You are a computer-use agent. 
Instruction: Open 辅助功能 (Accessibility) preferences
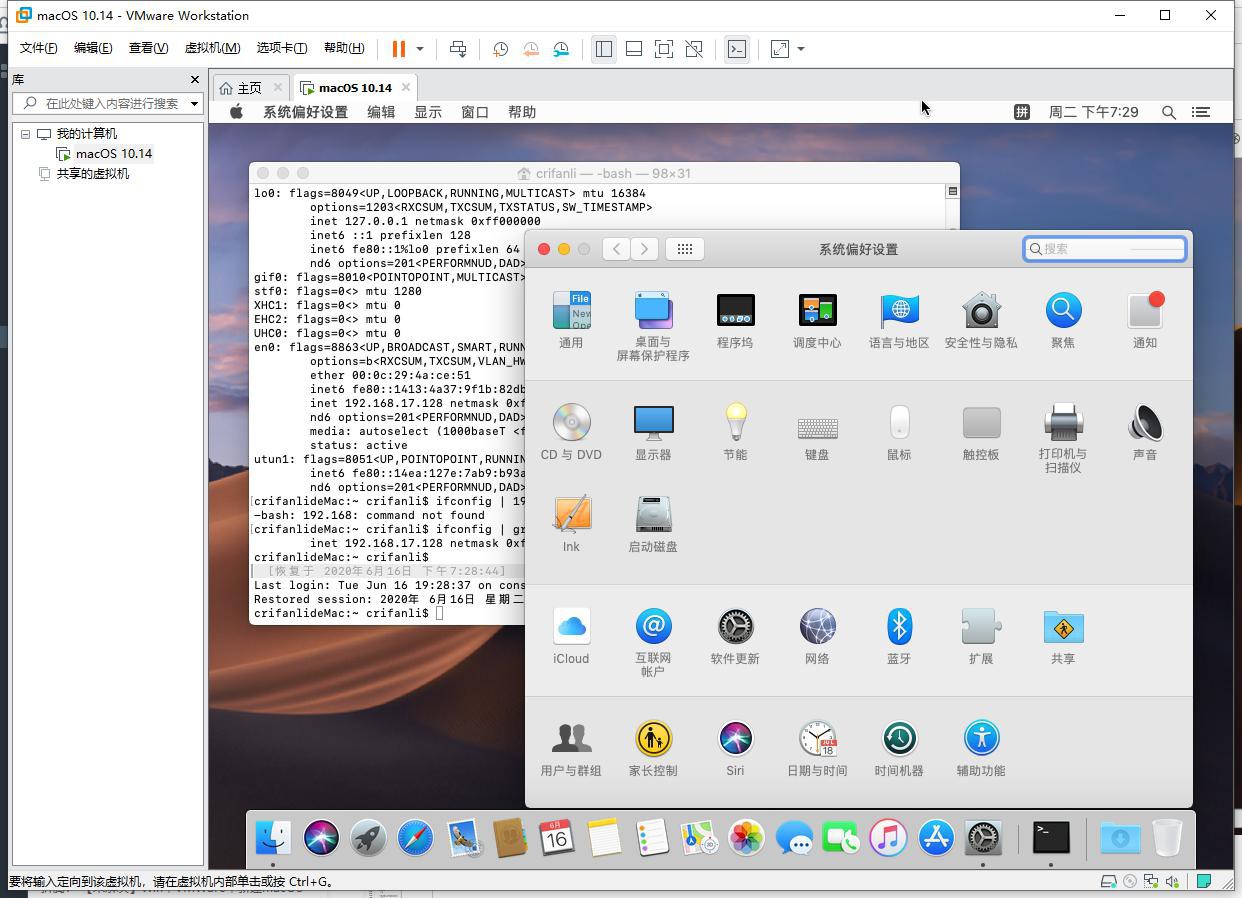(981, 748)
